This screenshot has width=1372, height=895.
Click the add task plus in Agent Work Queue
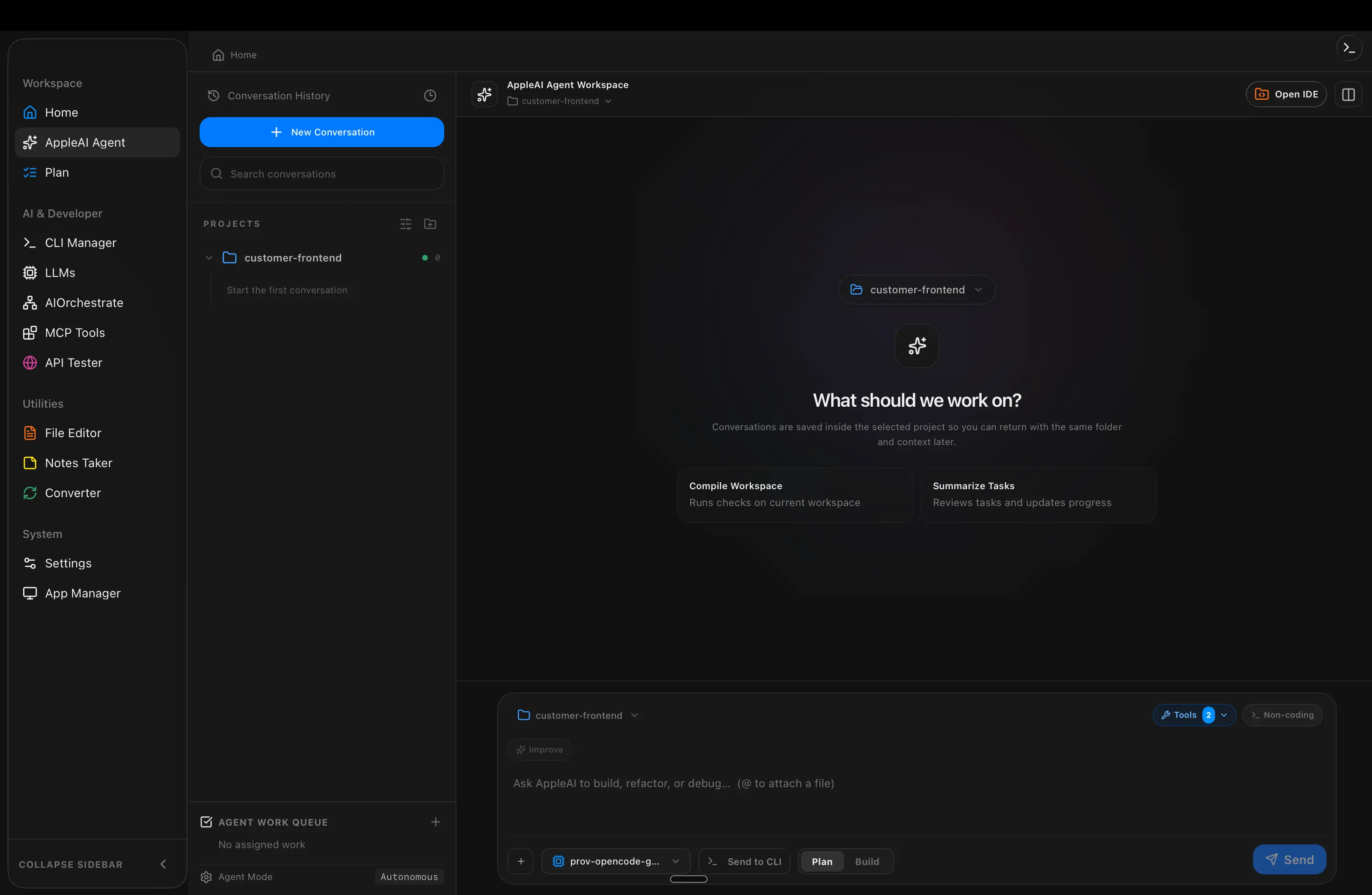(x=435, y=822)
